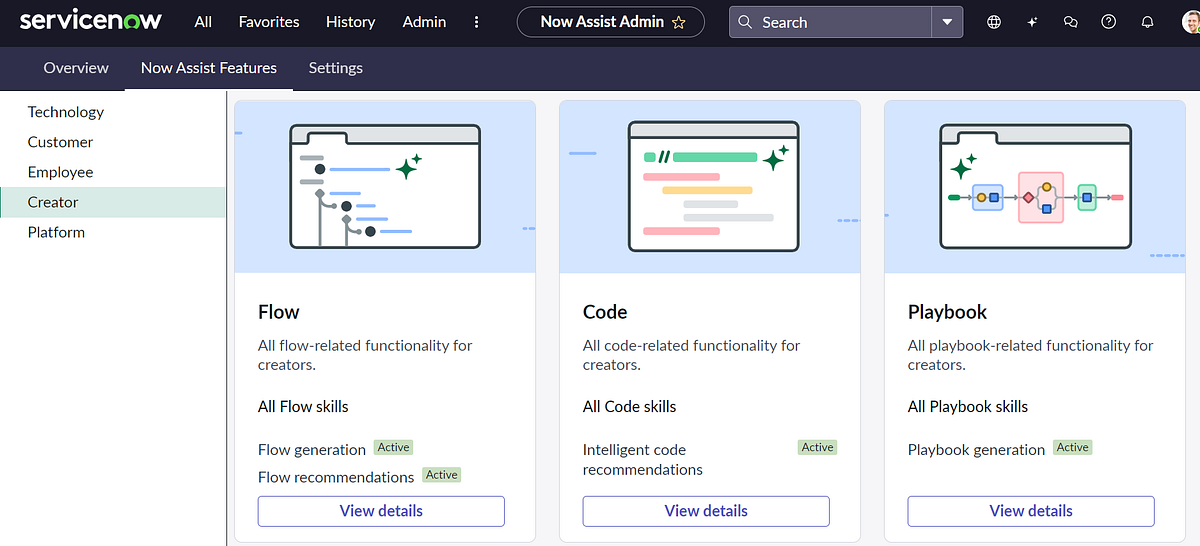This screenshot has height=546, width=1200.
Task: Expand the search dropdown arrow
Action: (947, 22)
